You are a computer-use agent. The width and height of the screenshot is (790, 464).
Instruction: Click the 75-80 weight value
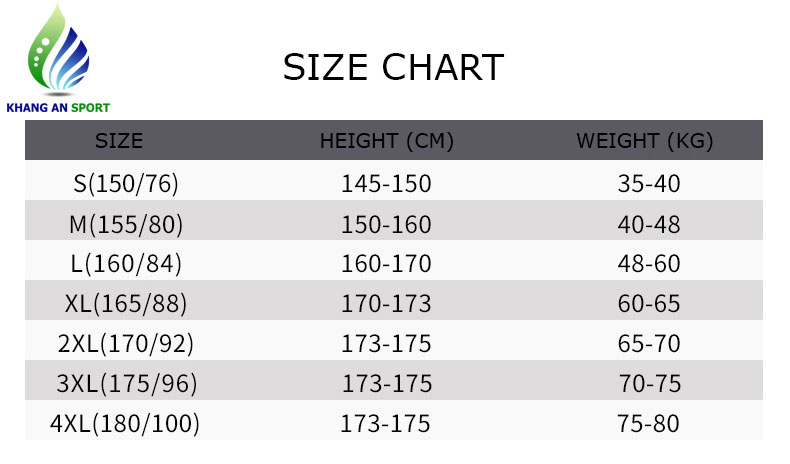649,424
